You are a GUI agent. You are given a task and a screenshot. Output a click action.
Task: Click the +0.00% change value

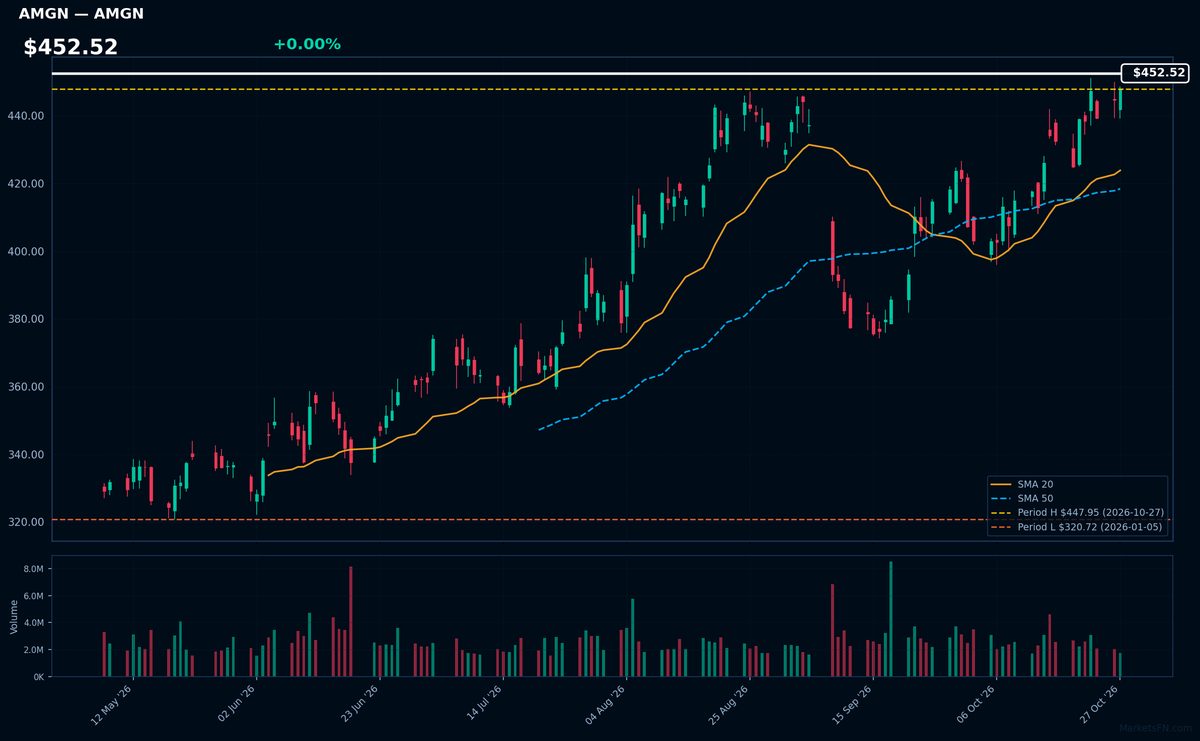[307, 44]
